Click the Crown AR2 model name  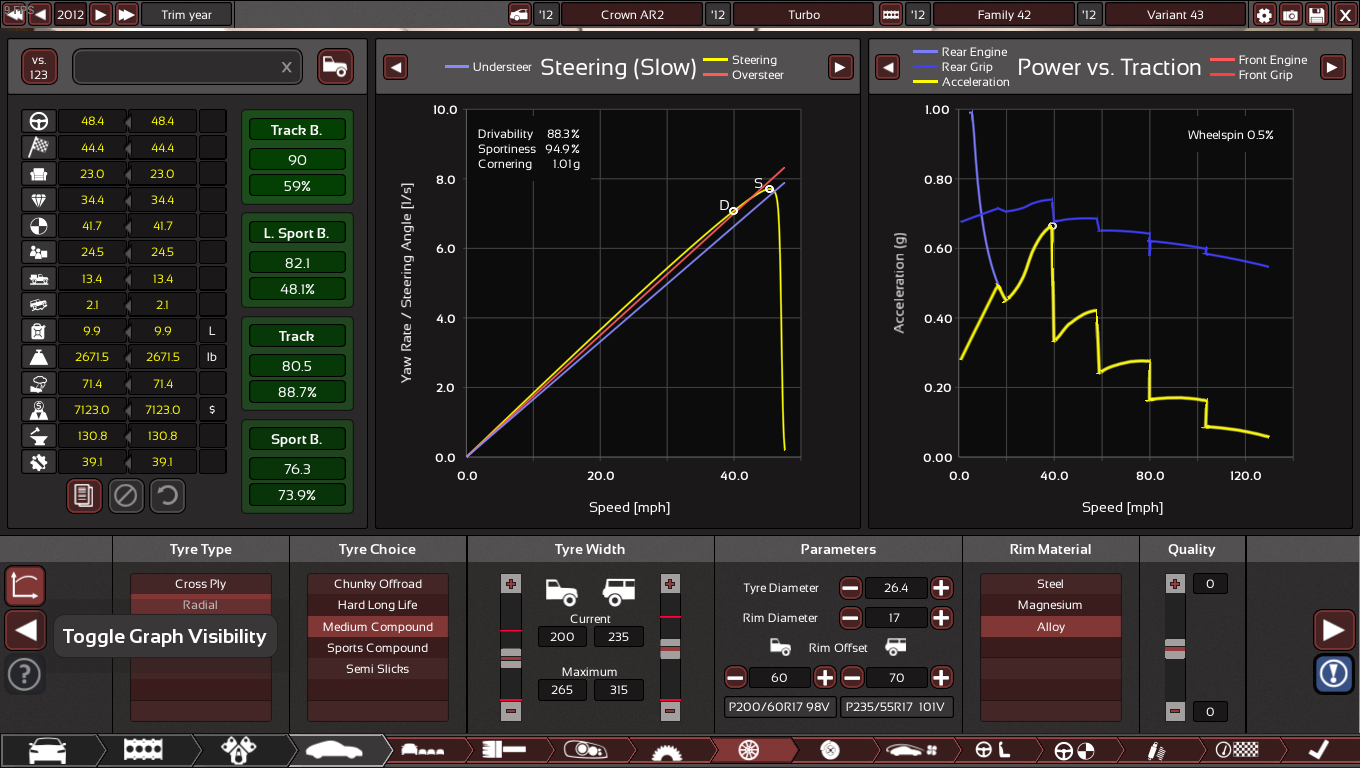tap(632, 15)
